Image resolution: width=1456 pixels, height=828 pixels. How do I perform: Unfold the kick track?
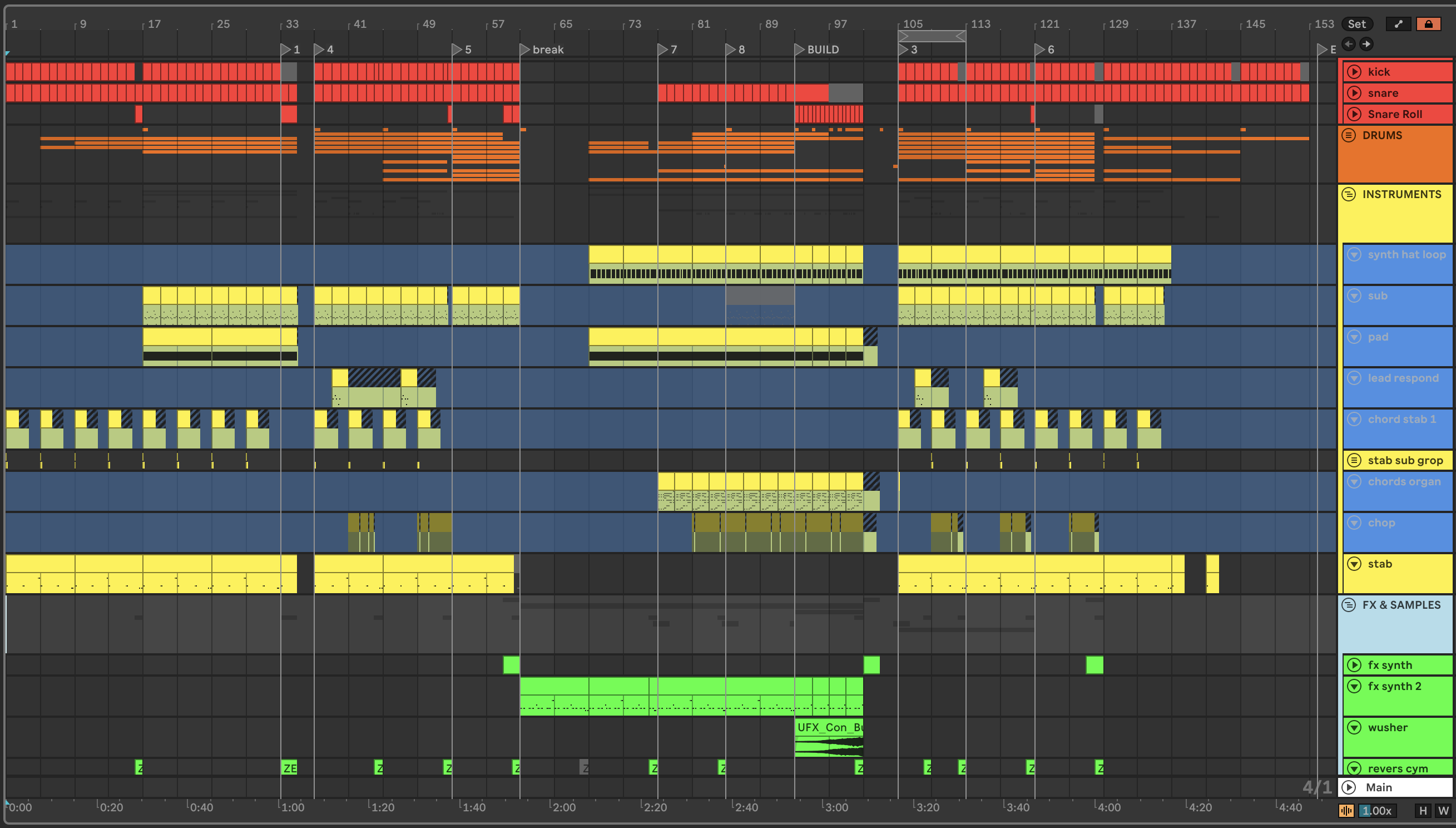pyautogui.click(x=1354, y=72)
